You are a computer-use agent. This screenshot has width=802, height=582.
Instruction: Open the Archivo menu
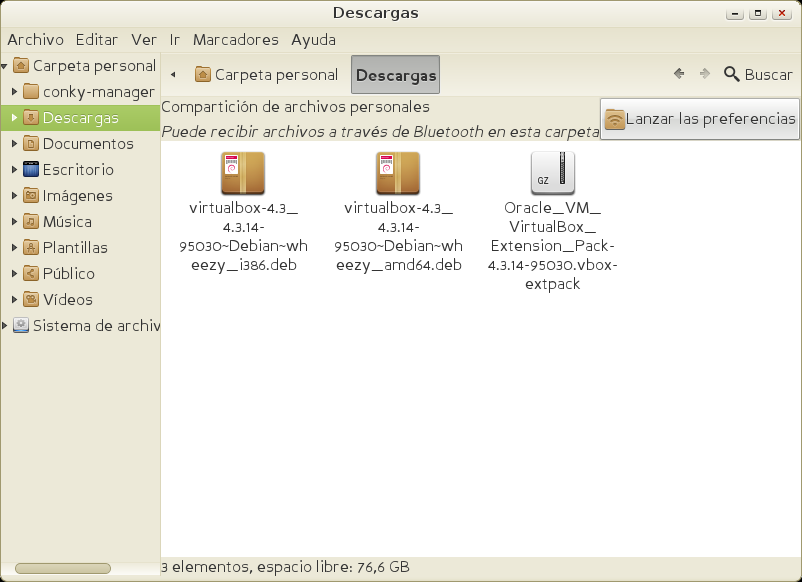click(35, 40)
